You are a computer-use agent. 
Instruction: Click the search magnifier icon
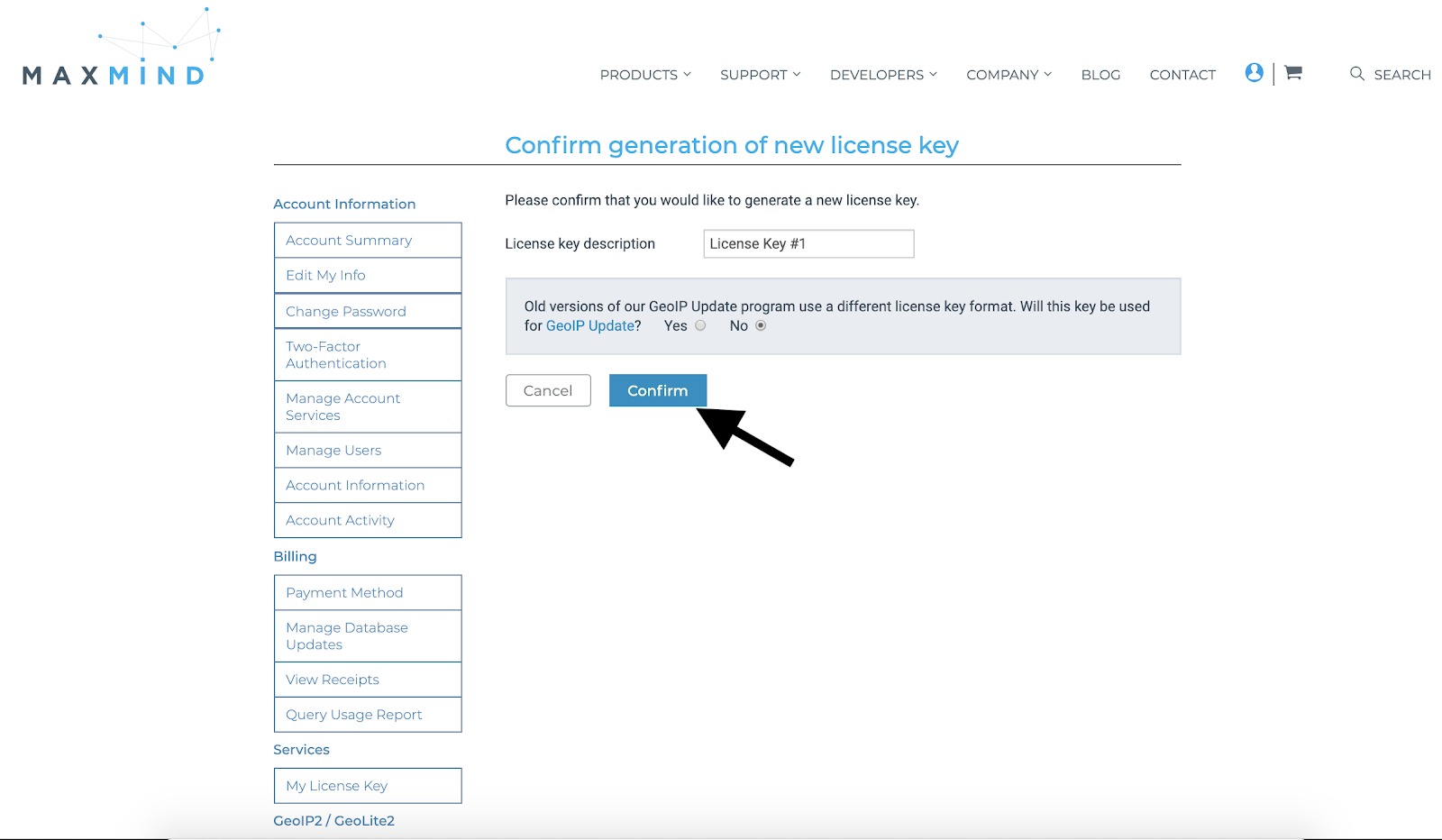coord(1357,74)
